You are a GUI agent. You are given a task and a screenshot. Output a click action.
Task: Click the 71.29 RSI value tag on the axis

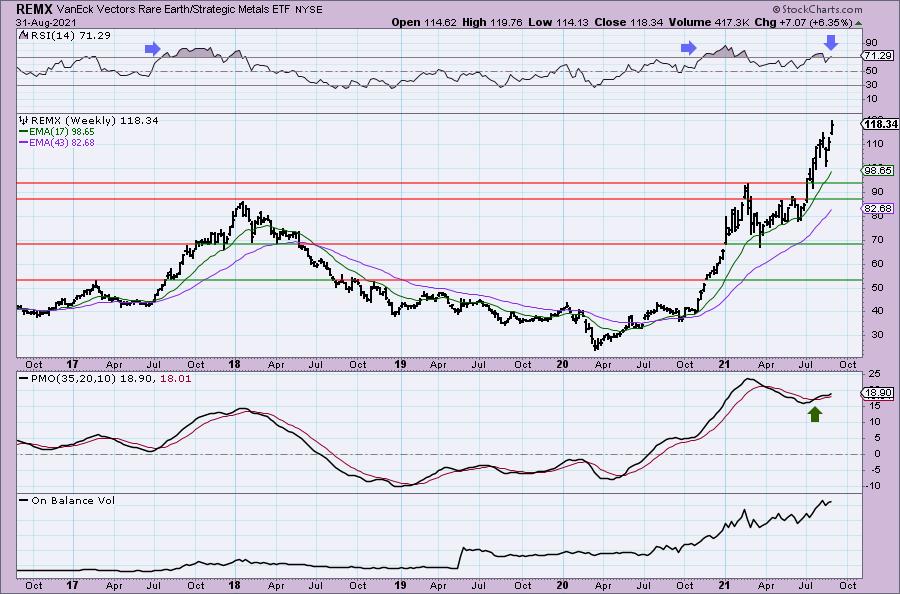click(x=878, y=56)
